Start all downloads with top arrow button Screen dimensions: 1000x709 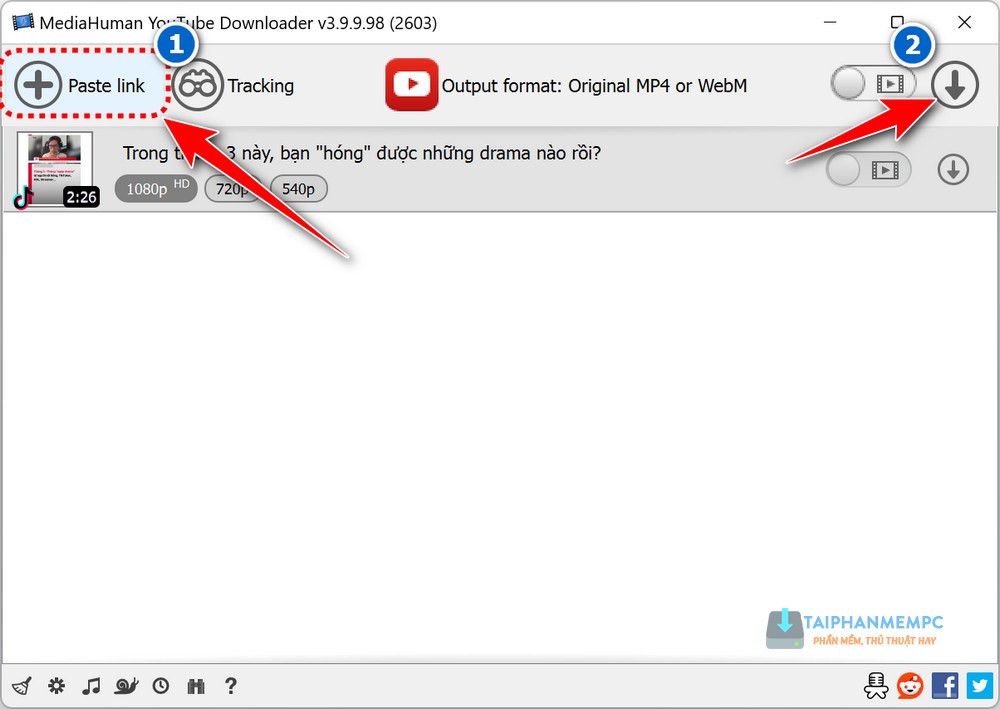(x=955, y=87)
